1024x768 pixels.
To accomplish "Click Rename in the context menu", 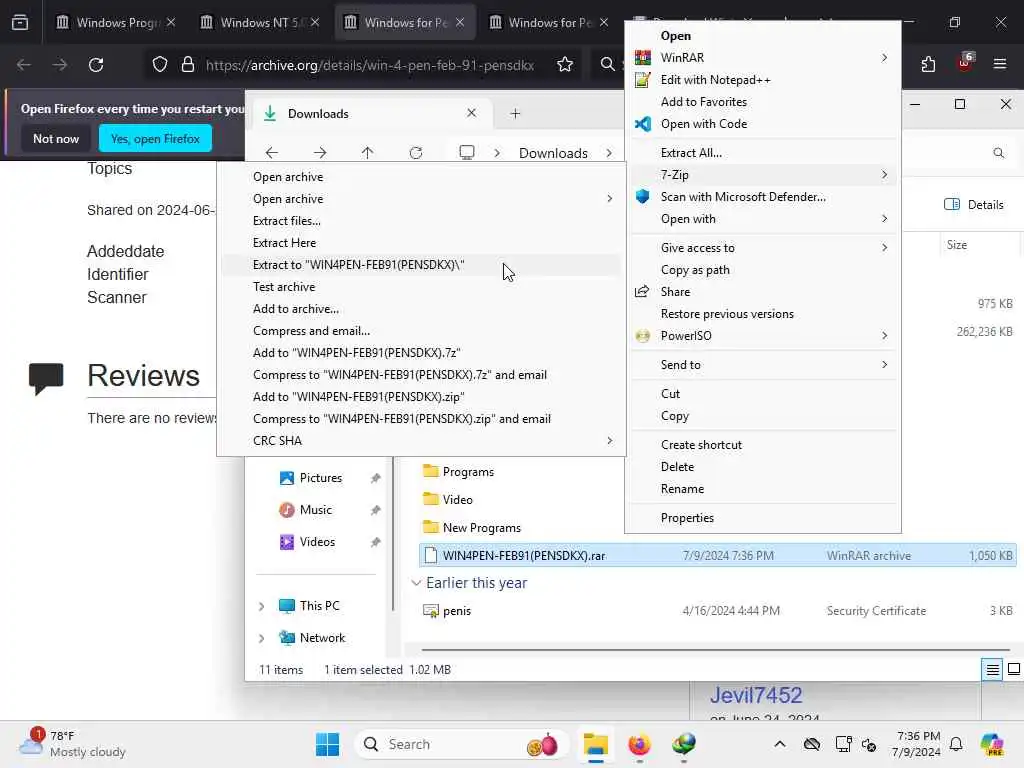I will (x=763, y=488).
